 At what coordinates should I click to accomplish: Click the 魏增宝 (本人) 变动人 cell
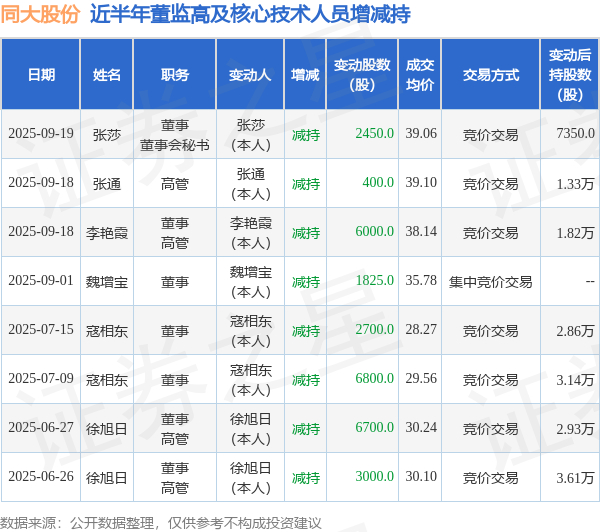point(251,282)
